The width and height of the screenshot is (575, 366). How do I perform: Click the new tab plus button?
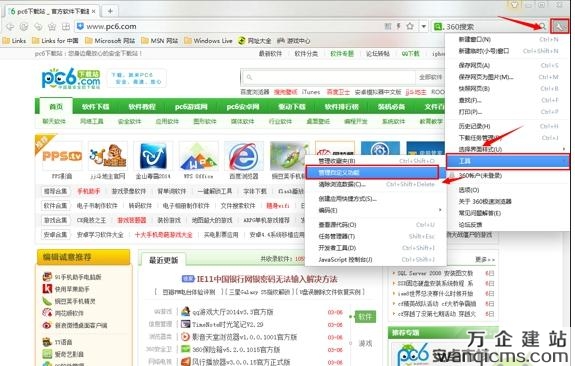(x=110, y=11)
